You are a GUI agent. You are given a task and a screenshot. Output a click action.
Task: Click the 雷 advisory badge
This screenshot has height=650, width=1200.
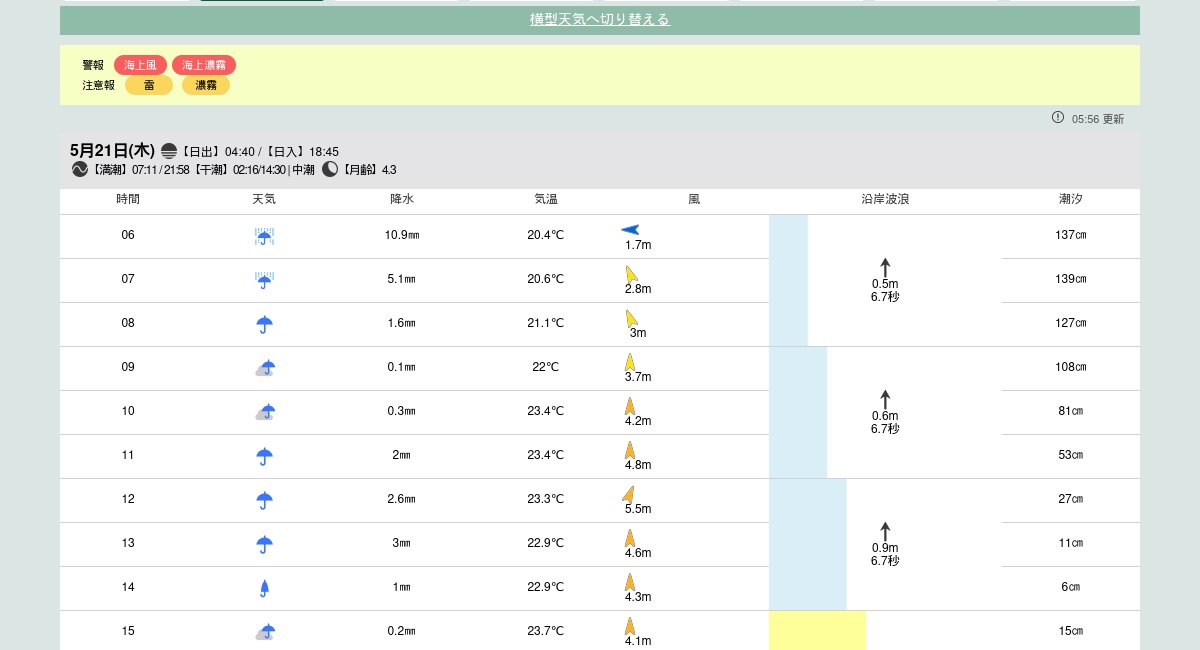click(149, 85)
